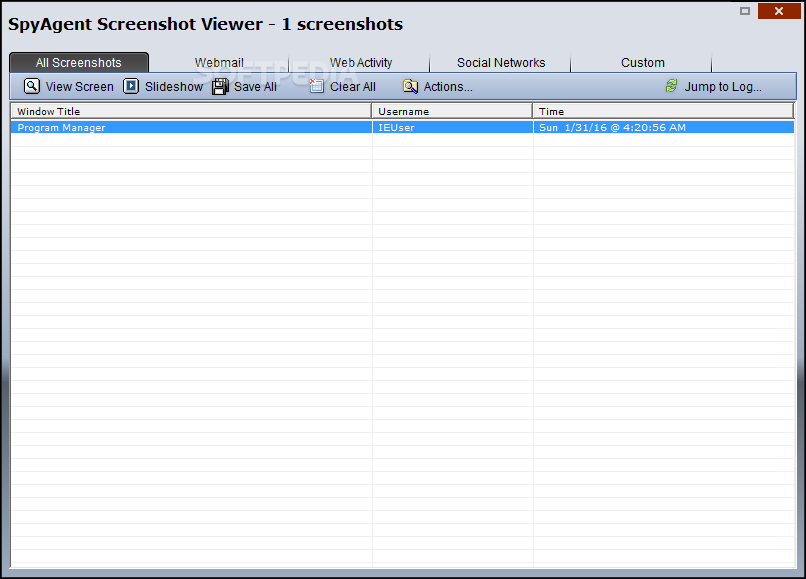This screenshot has width=806, height=579.
Task: Close the Screenshot Viewer window
Action: [779, 11]
